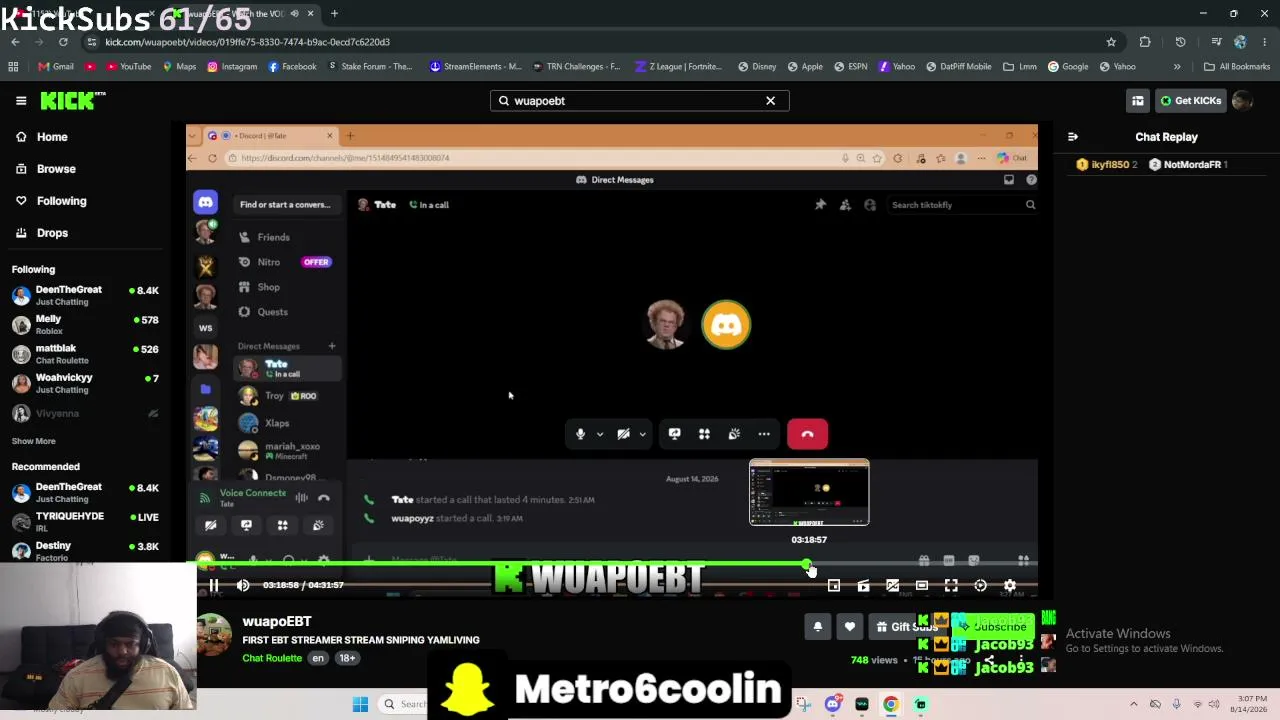Viewport: 1280px width, 720px height.
Task: Open the recommended TYRIQUEHYDE channel
Action: [86, 521]
